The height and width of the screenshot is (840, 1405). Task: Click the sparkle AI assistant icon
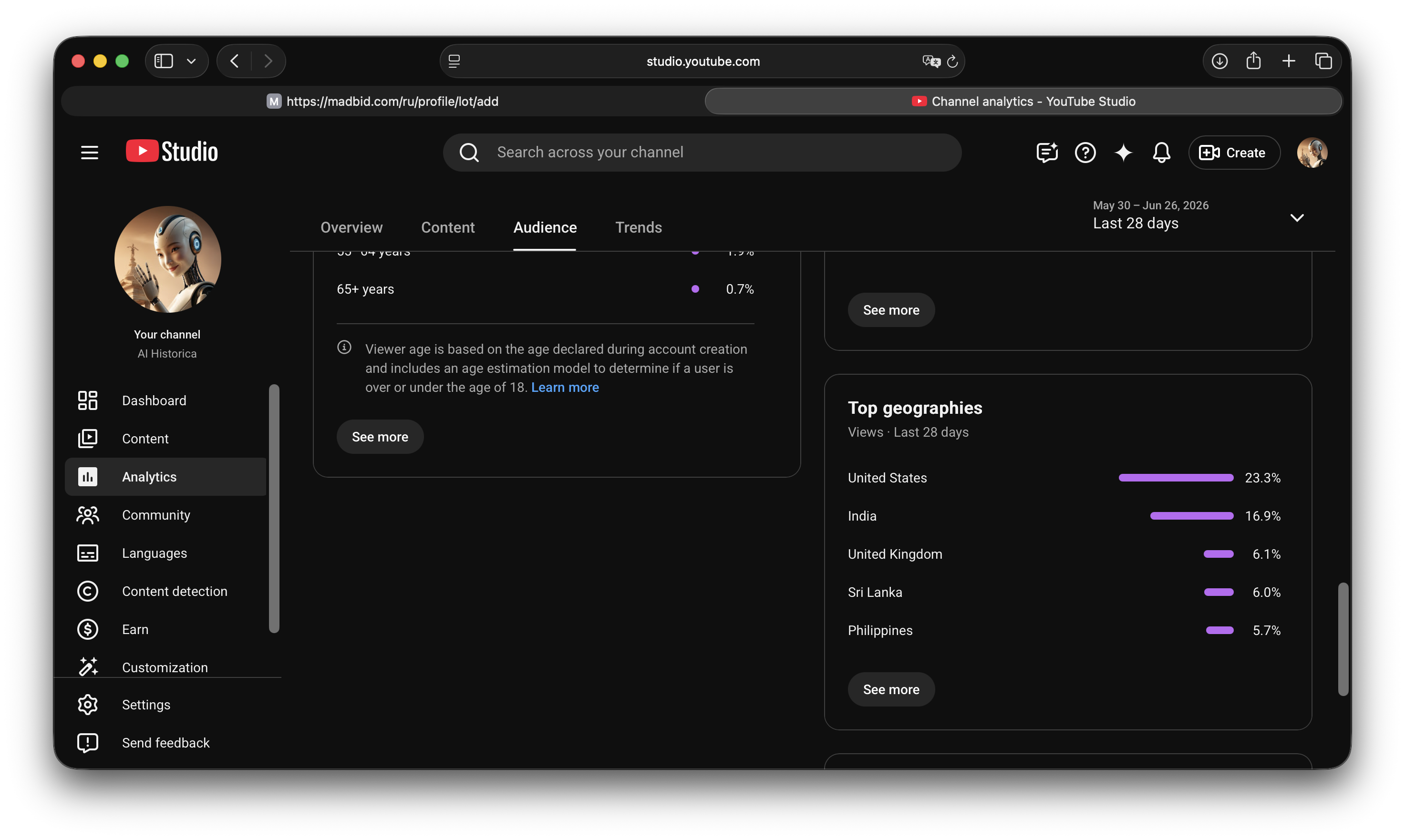pyautogui.click(x=1123, y=152)
